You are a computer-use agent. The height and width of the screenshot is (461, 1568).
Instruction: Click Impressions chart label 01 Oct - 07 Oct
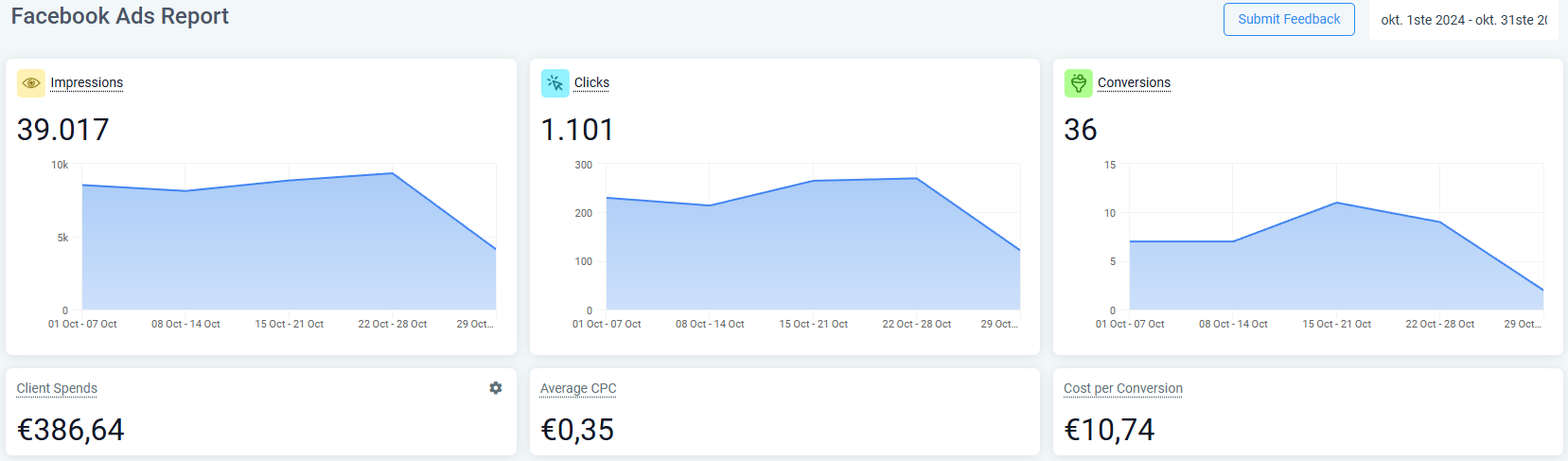tap(82, 324)
